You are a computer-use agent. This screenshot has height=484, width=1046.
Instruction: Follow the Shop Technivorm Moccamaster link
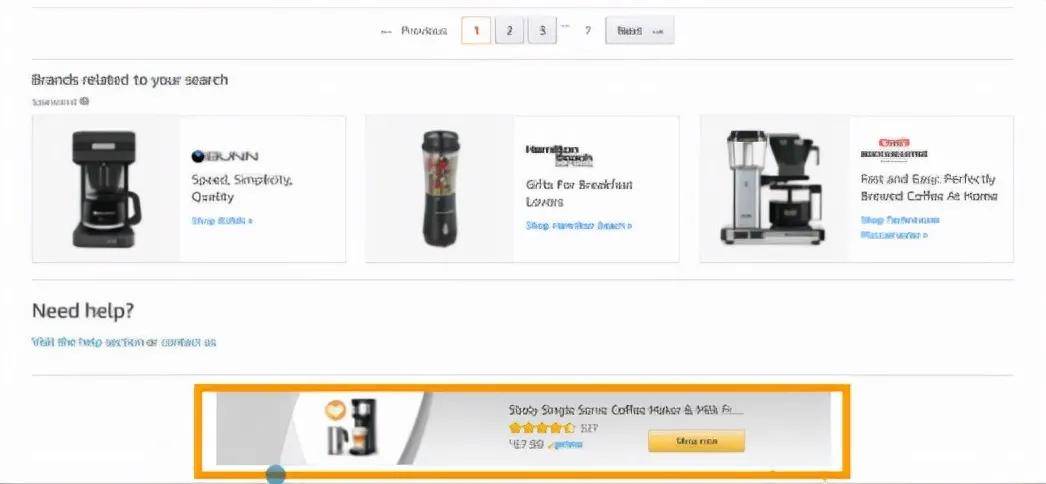tap(900, 227)
